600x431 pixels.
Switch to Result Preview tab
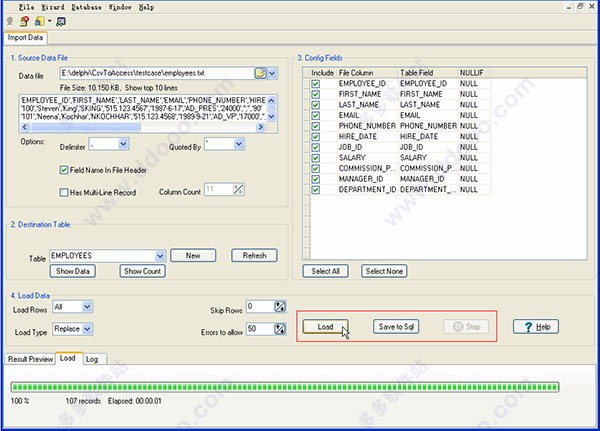click(30, 359)
